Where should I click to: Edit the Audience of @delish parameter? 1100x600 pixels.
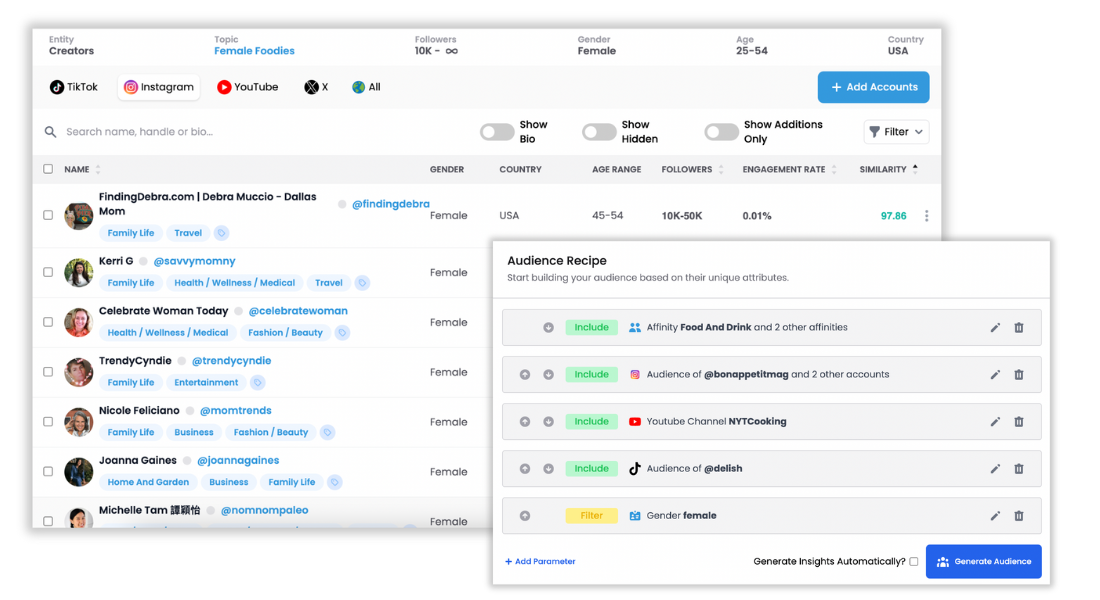[995, 469]
